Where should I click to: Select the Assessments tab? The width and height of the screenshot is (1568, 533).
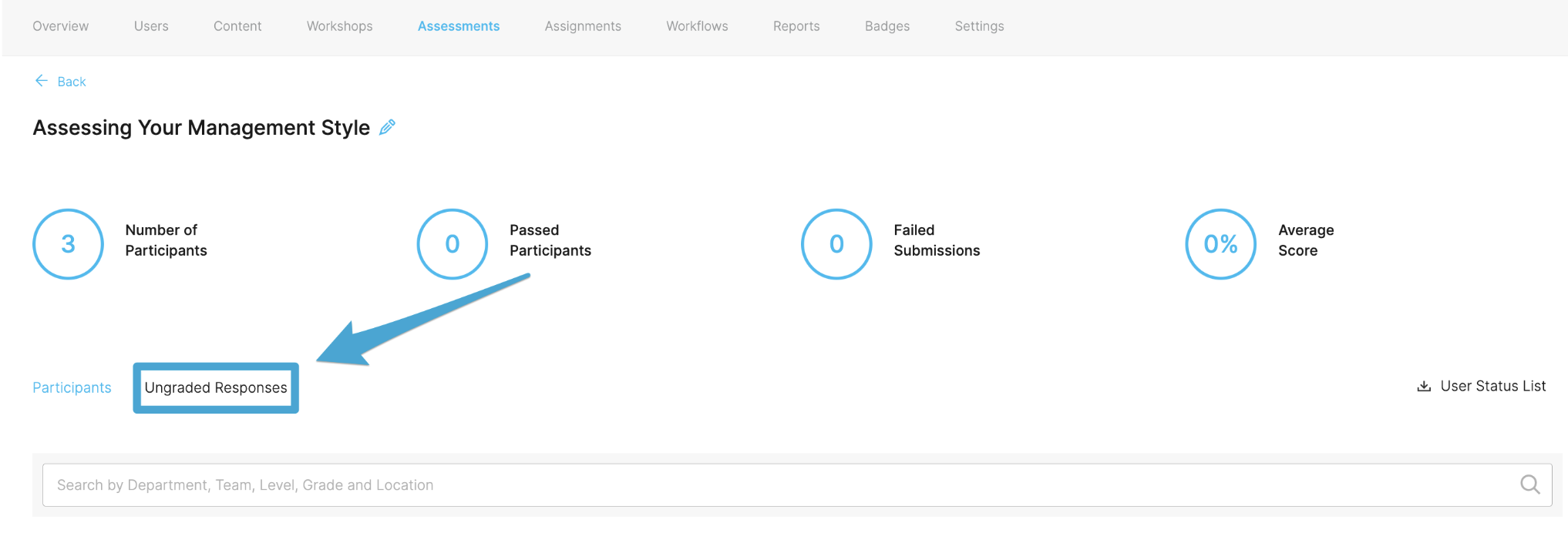coord(459,26)
